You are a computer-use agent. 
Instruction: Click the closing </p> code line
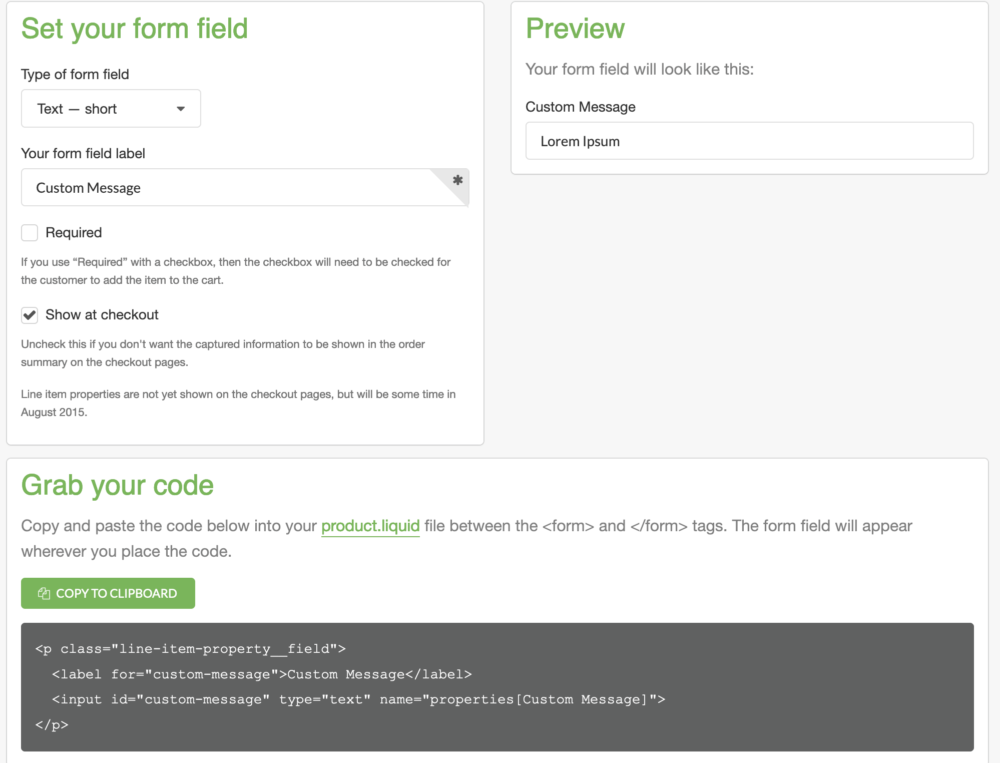coord(52,725)
